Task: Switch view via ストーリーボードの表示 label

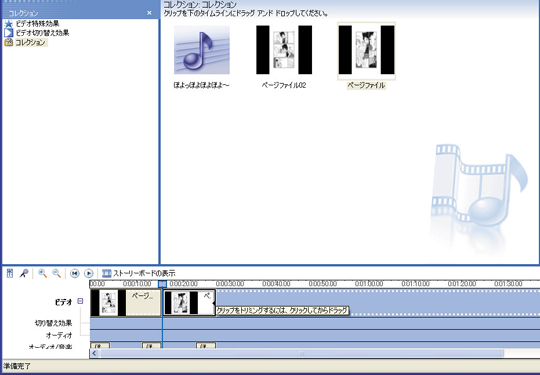Action: 144,273
